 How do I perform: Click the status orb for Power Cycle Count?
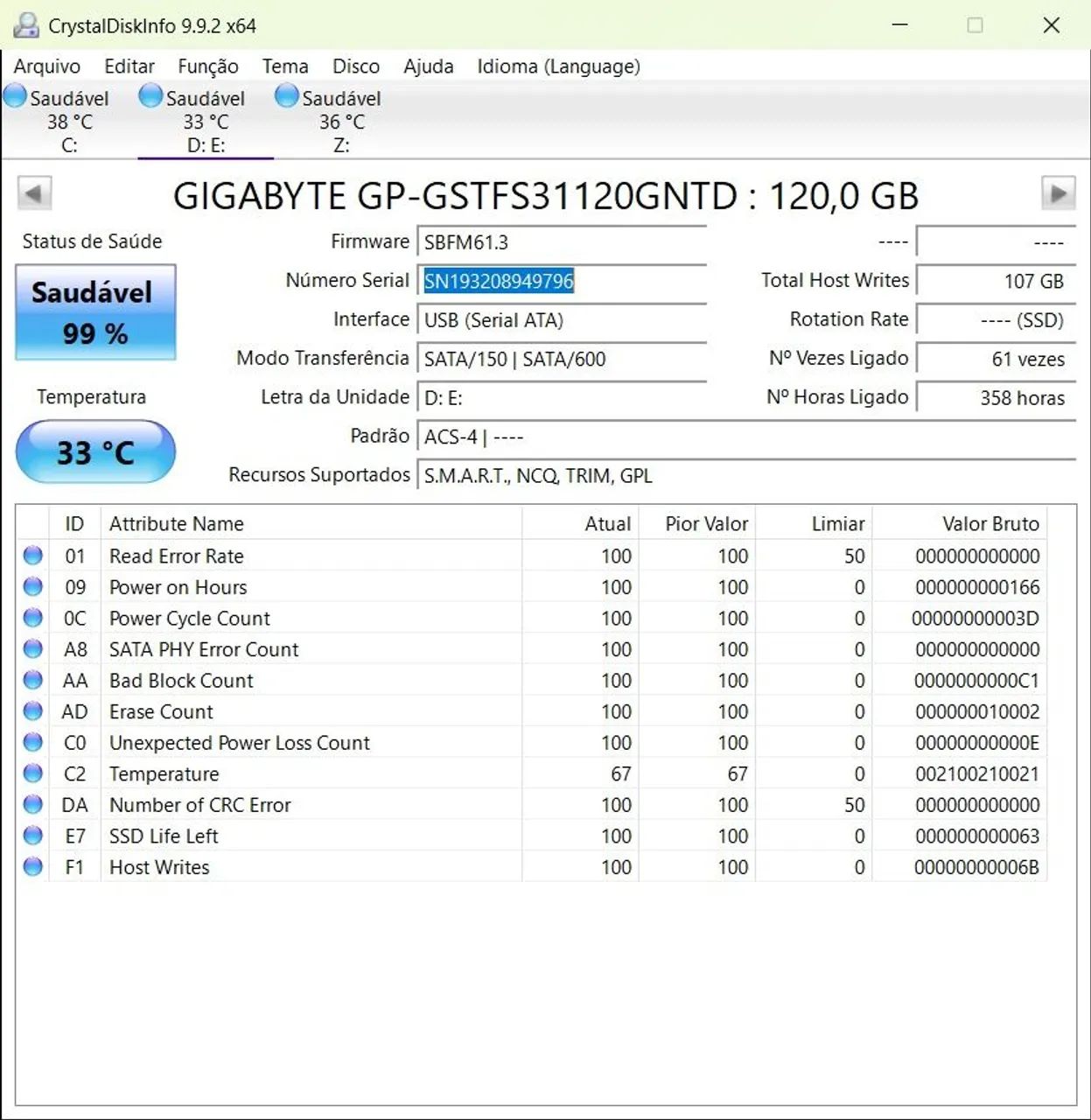pos(33,618)
